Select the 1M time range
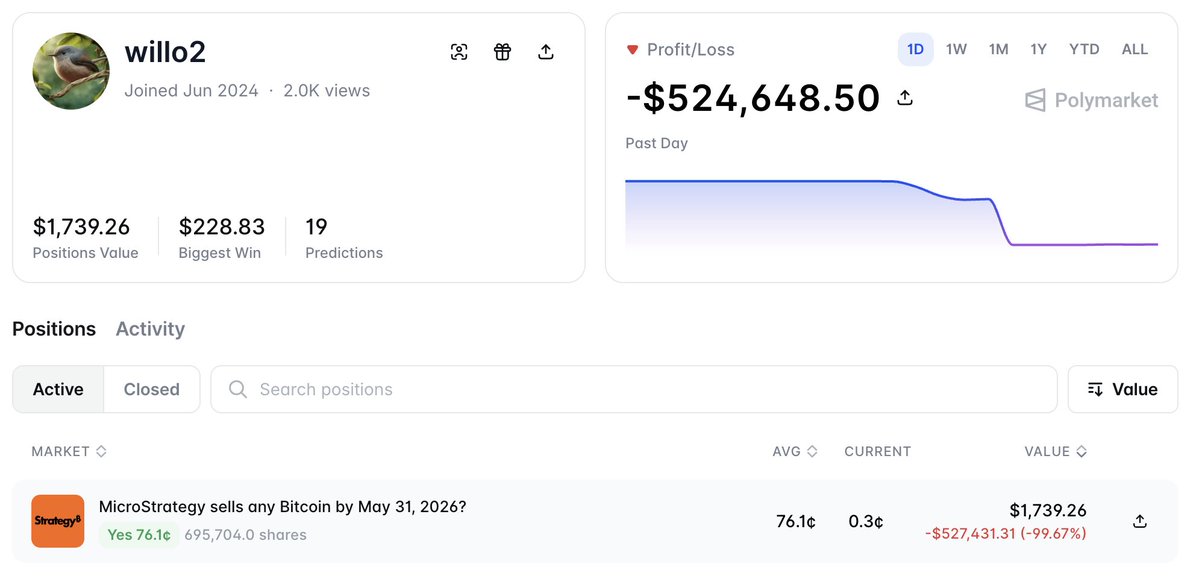Viewport: 1199px width, 576px height. click(999, 49)
